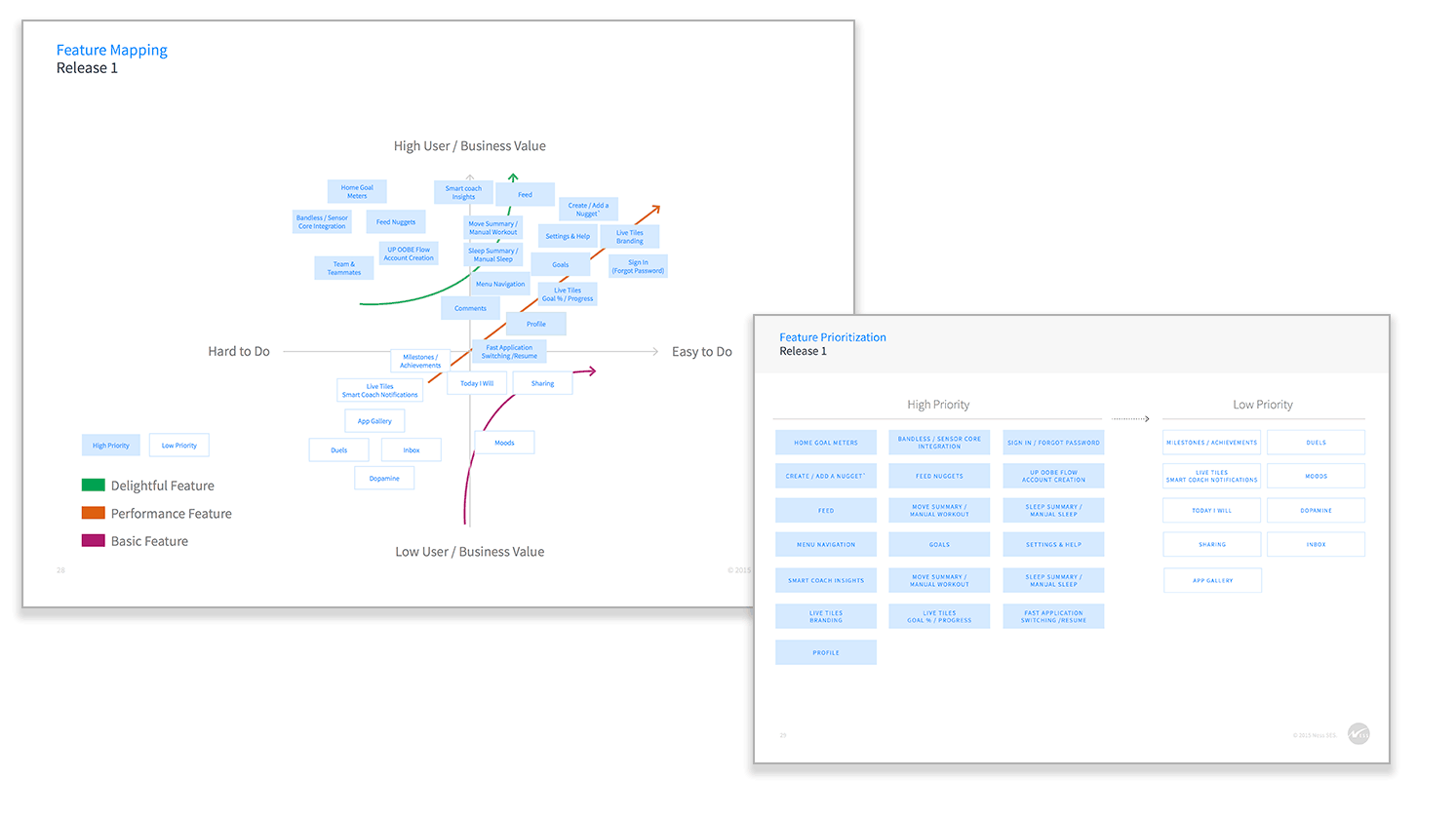Select MOODS on Feature Prioritization slide
1456x818 pixels.
[1316, 476]
